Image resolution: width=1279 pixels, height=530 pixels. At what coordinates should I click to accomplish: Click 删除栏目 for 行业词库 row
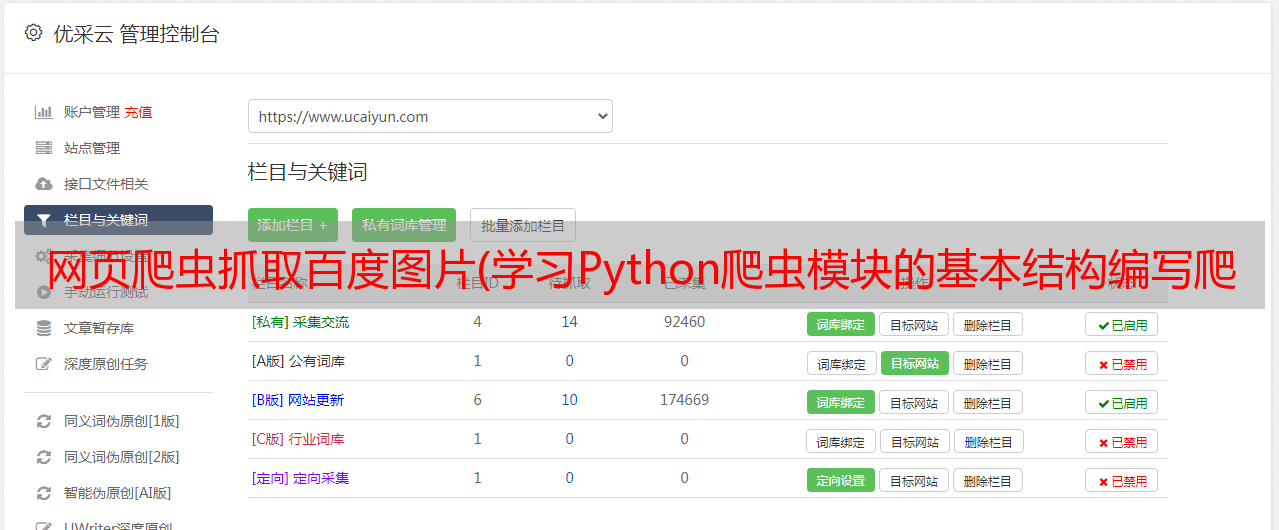point(987,441)
